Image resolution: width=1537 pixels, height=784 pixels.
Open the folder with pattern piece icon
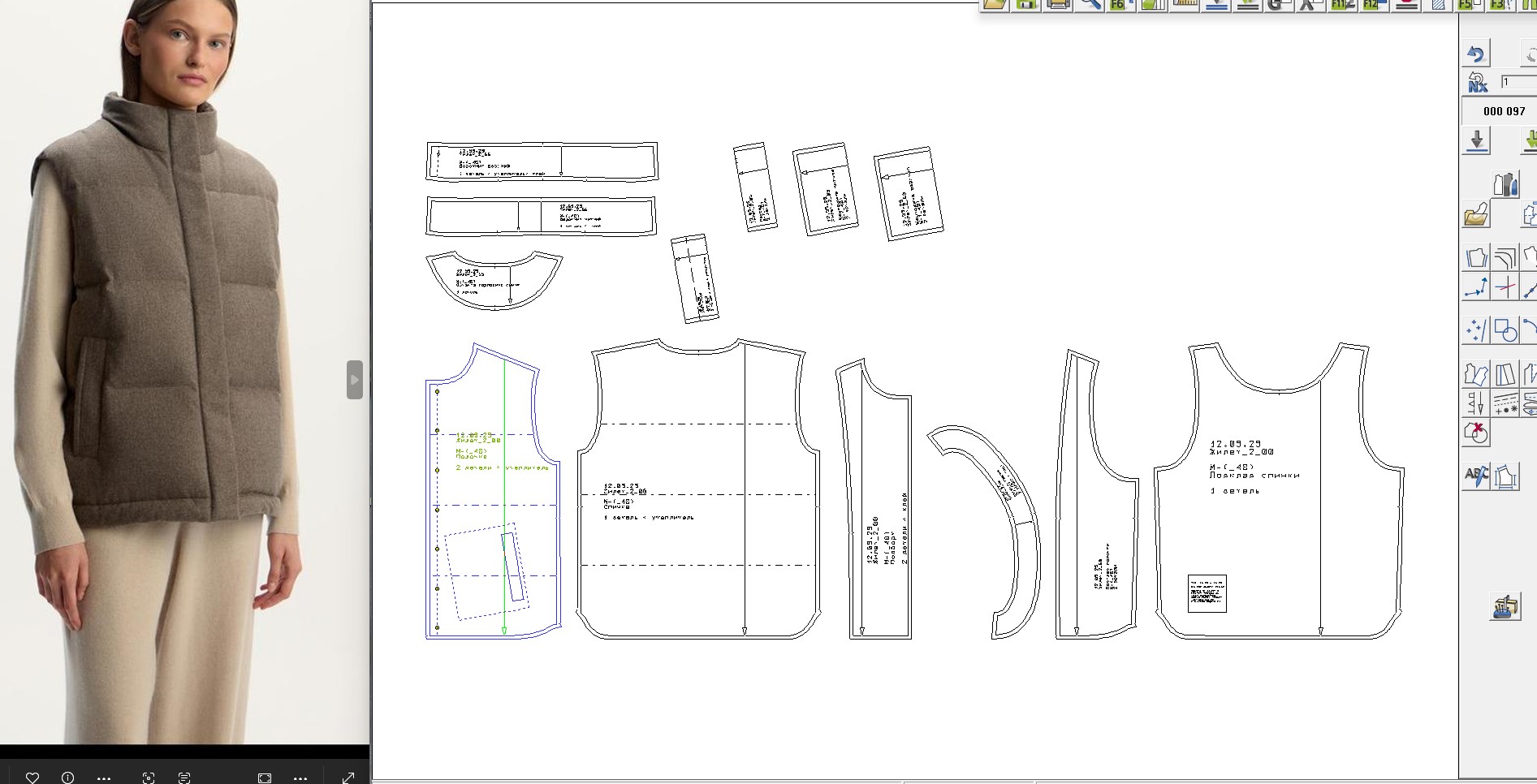coord(1476,215)
